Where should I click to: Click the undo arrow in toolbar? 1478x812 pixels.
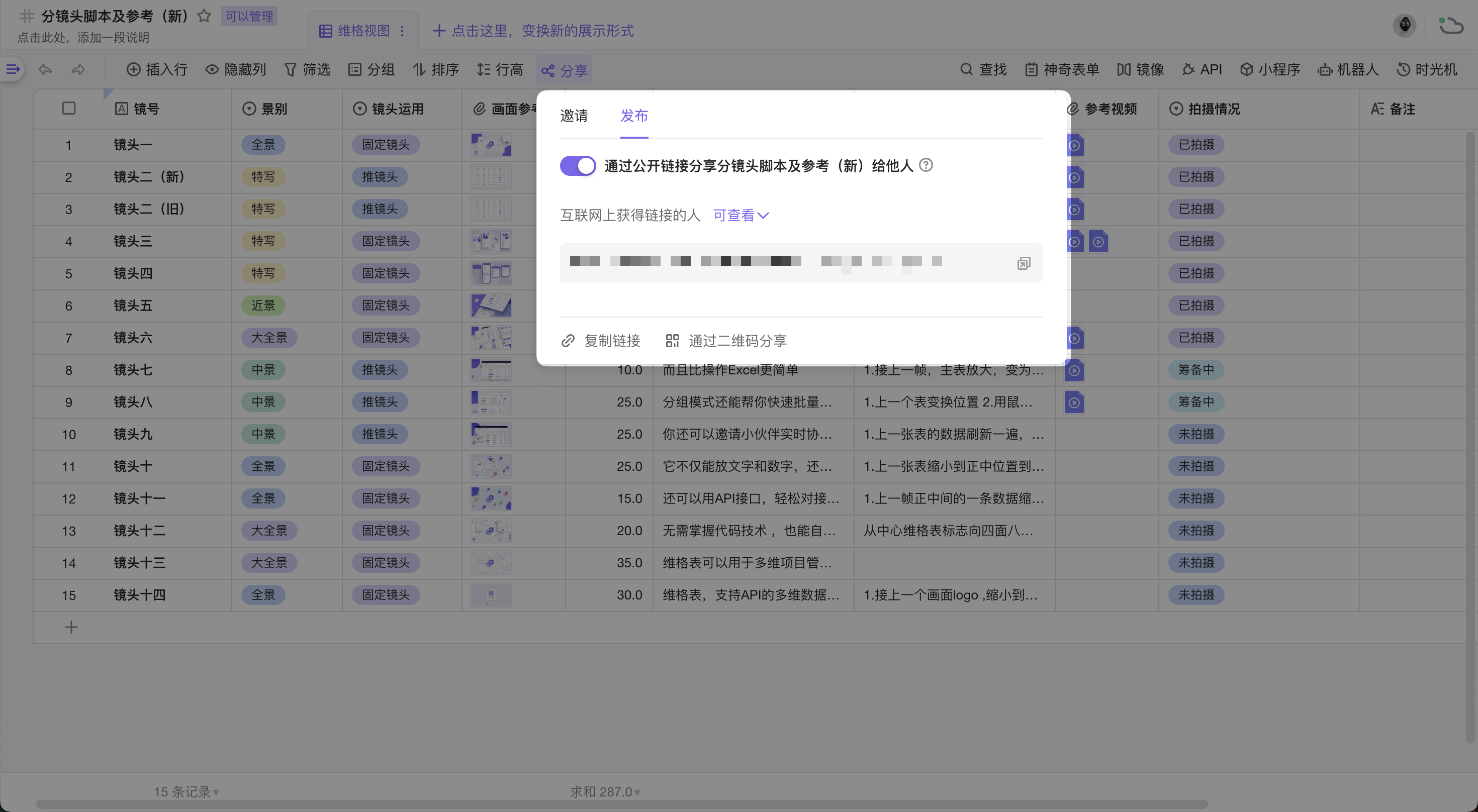tap(45, 69)
